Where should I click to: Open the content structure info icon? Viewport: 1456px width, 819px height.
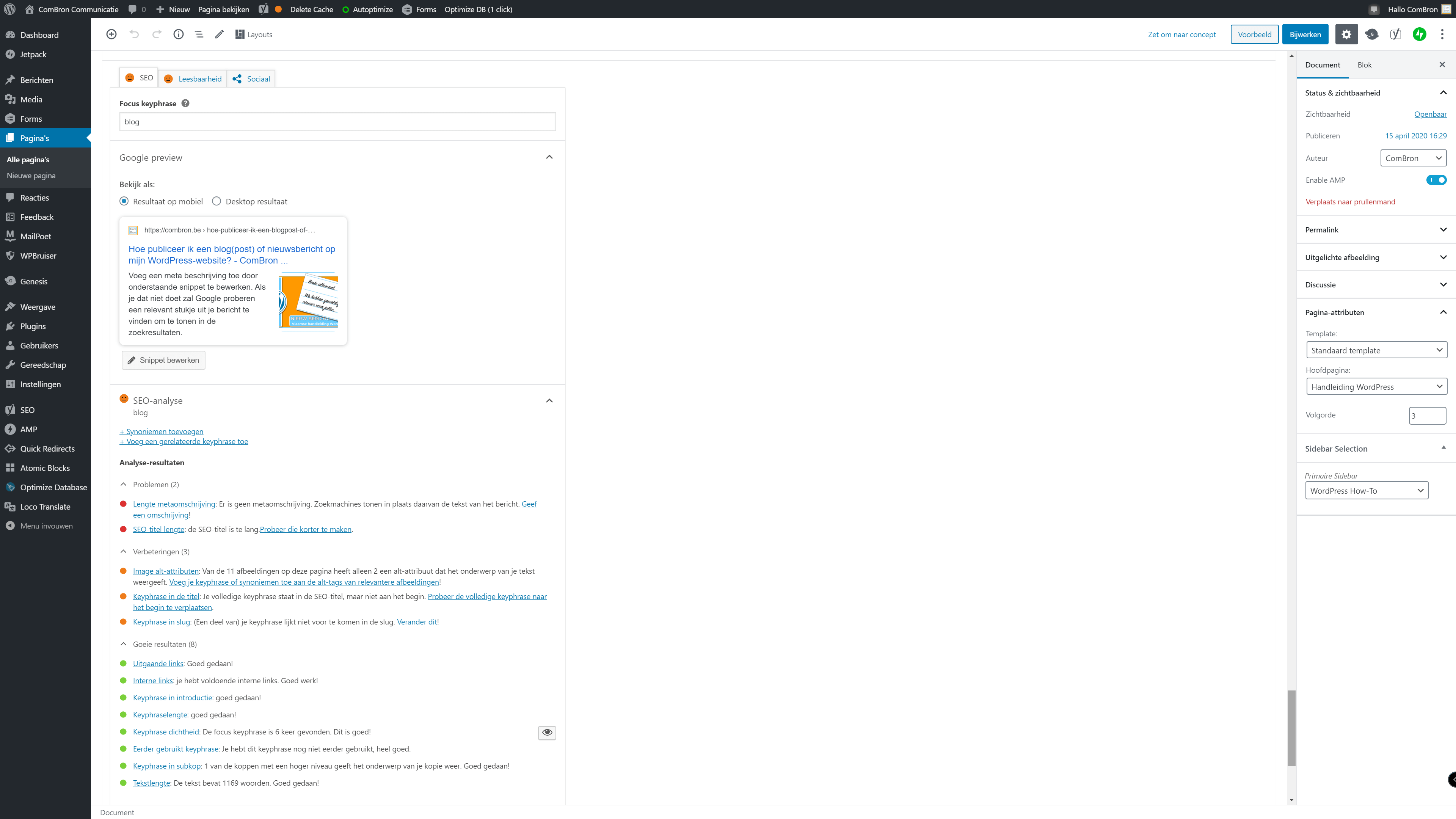(x=178, y=35)
